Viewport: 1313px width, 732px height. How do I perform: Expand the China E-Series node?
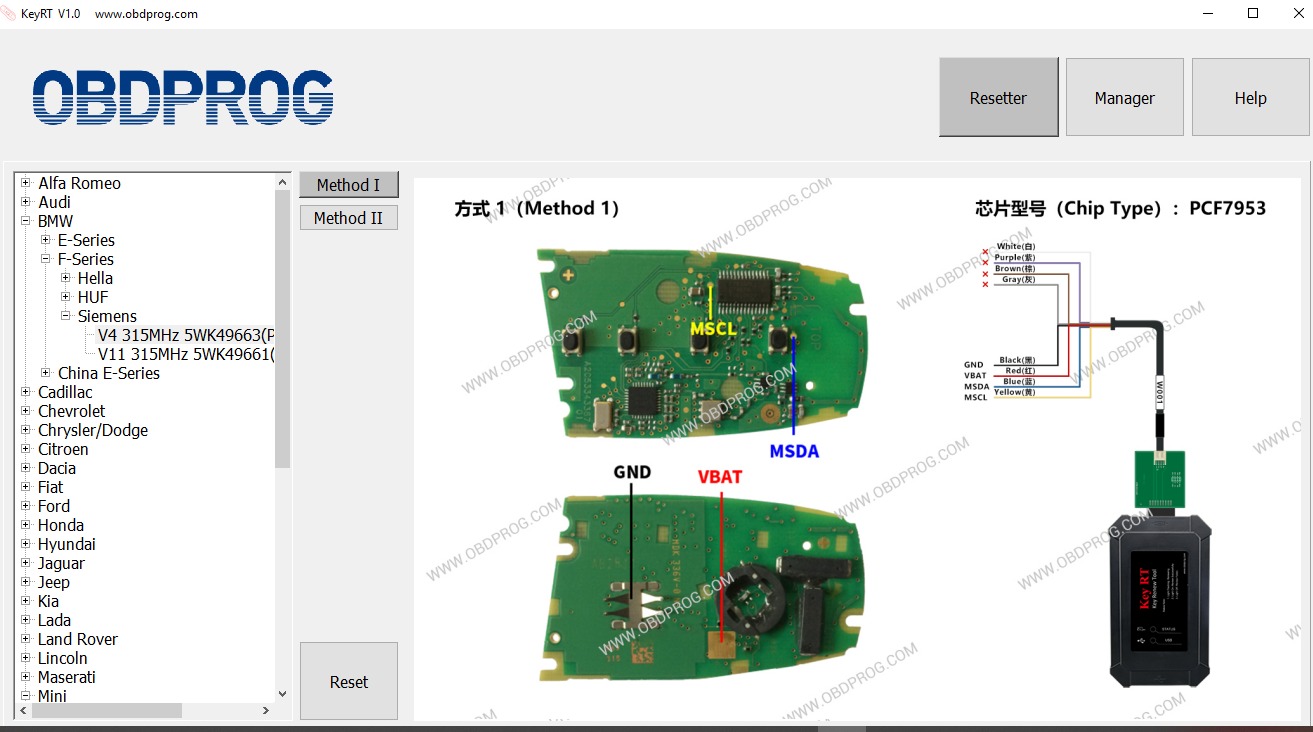[x=46, y=373]
